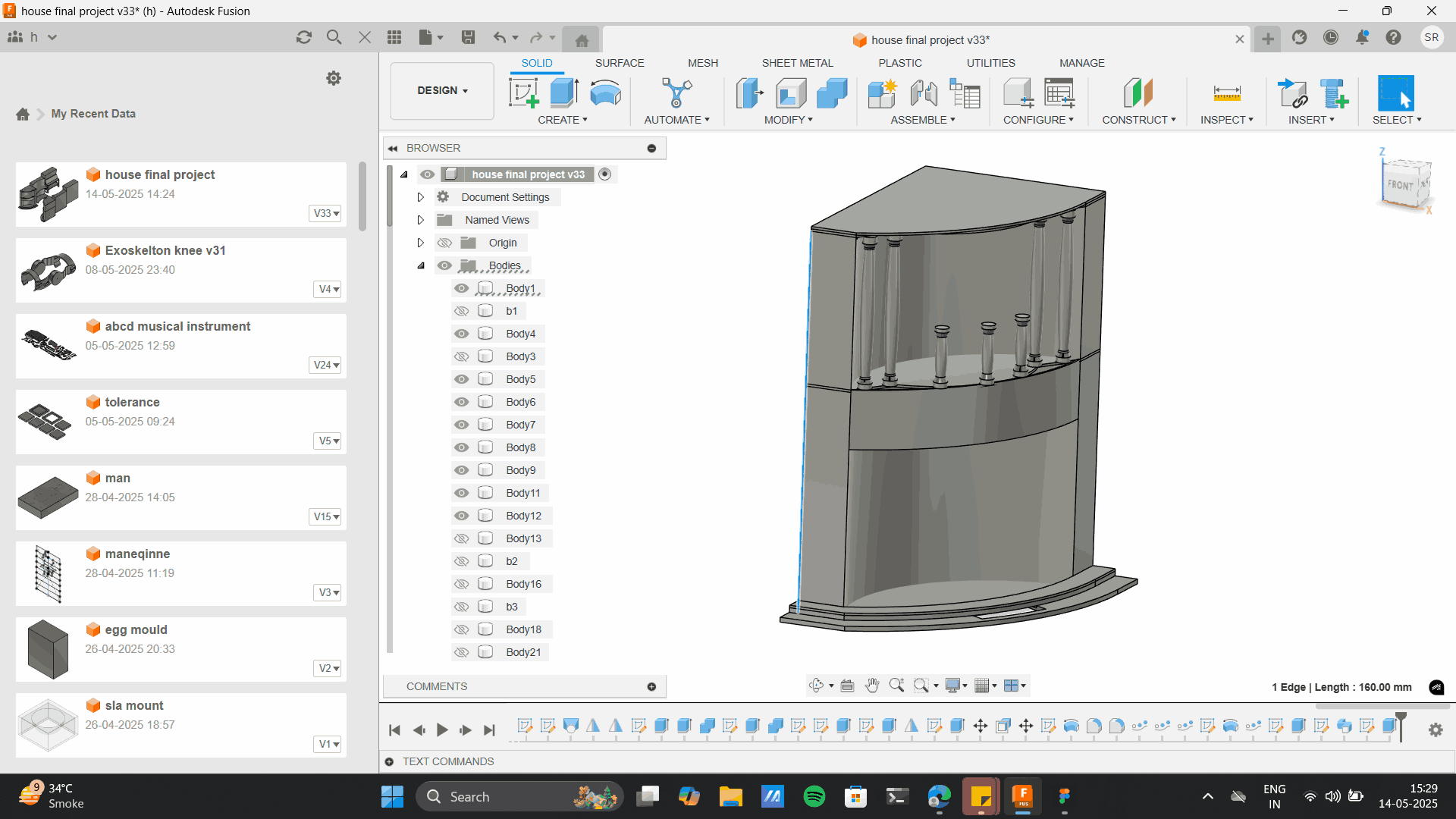The width and height of the screenshot is (1456, 819).
Task: Open the notifications bell
Action: point(1363,37)
